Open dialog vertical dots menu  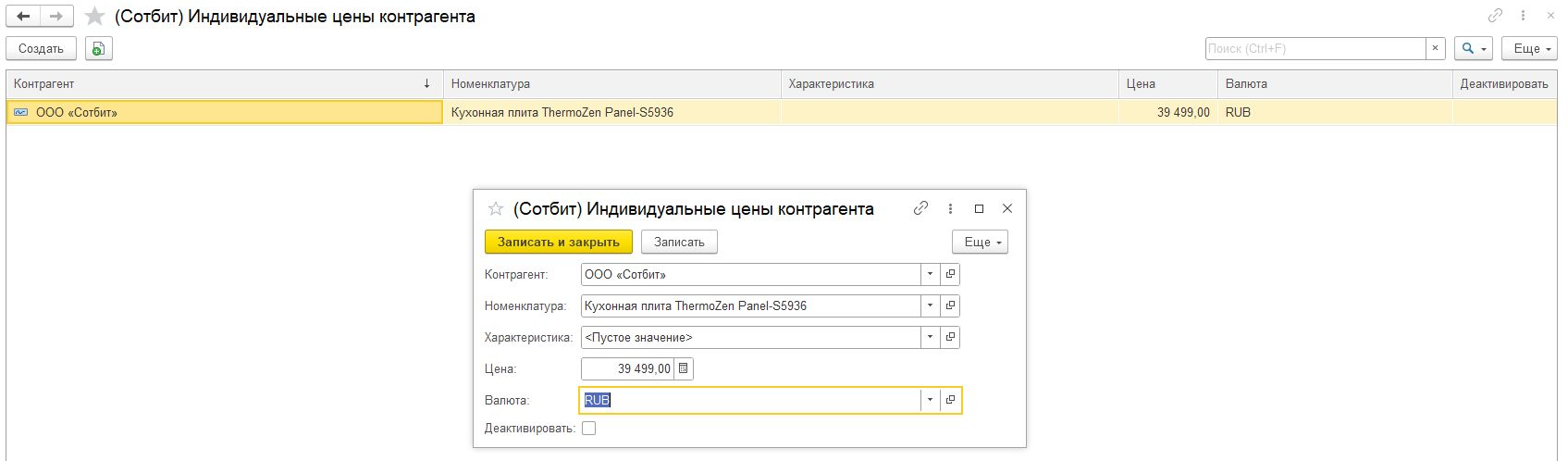pyautogui.click(x=950, y=208)
